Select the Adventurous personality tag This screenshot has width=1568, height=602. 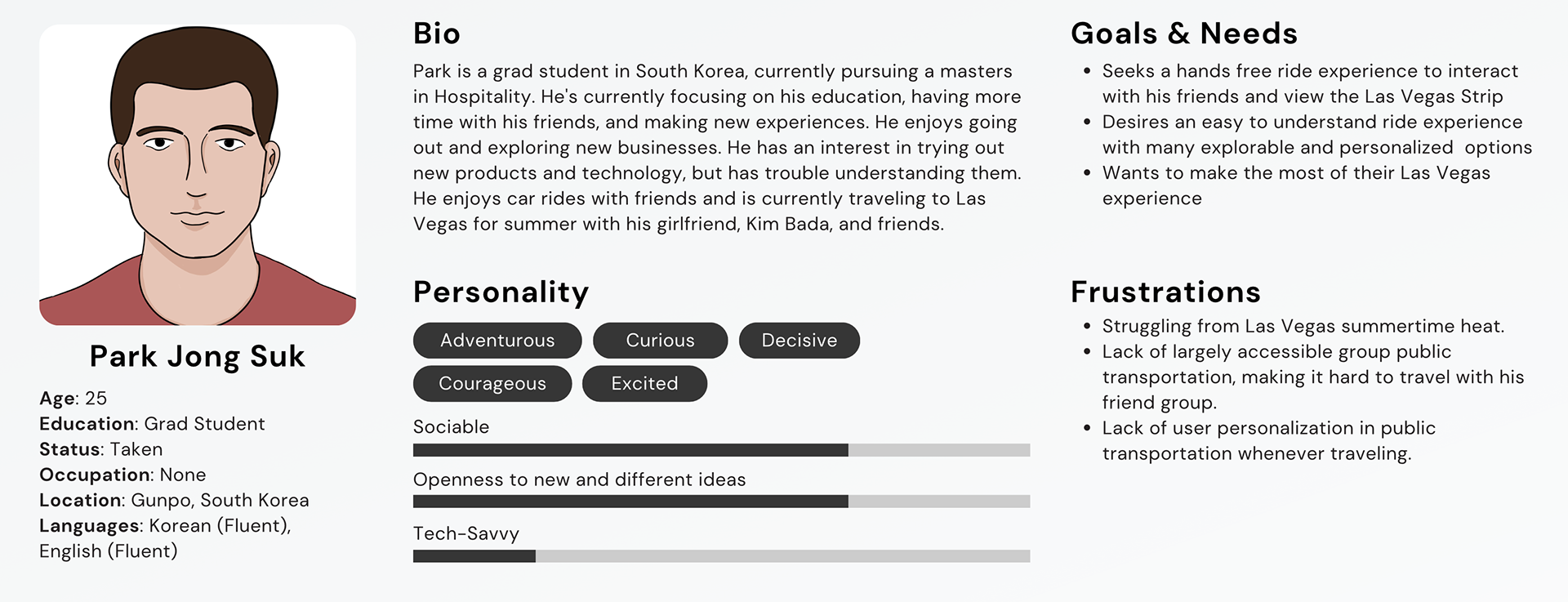[x=497, y=341]
